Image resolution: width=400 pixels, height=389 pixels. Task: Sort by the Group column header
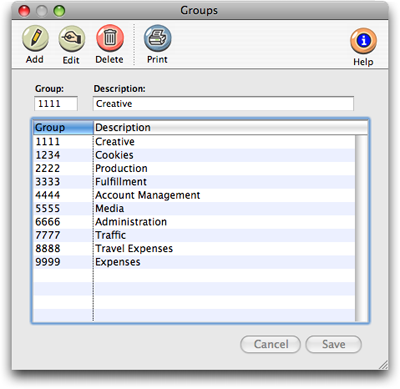click(x=63, y=128)
